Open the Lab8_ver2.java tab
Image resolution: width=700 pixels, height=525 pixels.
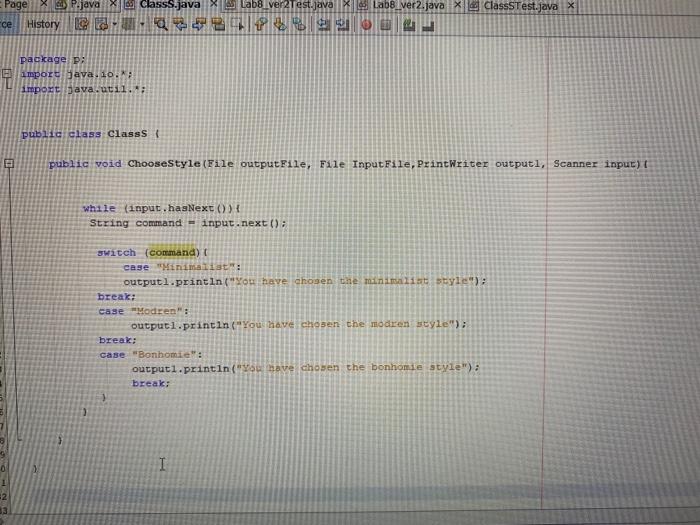pos(408,5)
